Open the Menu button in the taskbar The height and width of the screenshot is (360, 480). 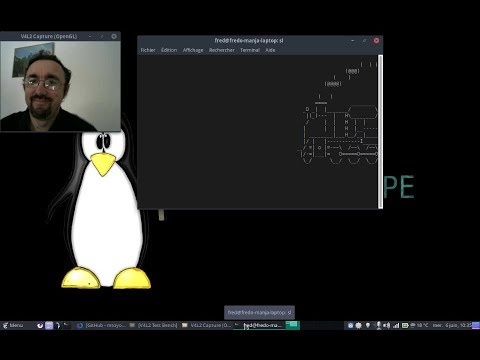pyautogui.click(x=13, y=325)
